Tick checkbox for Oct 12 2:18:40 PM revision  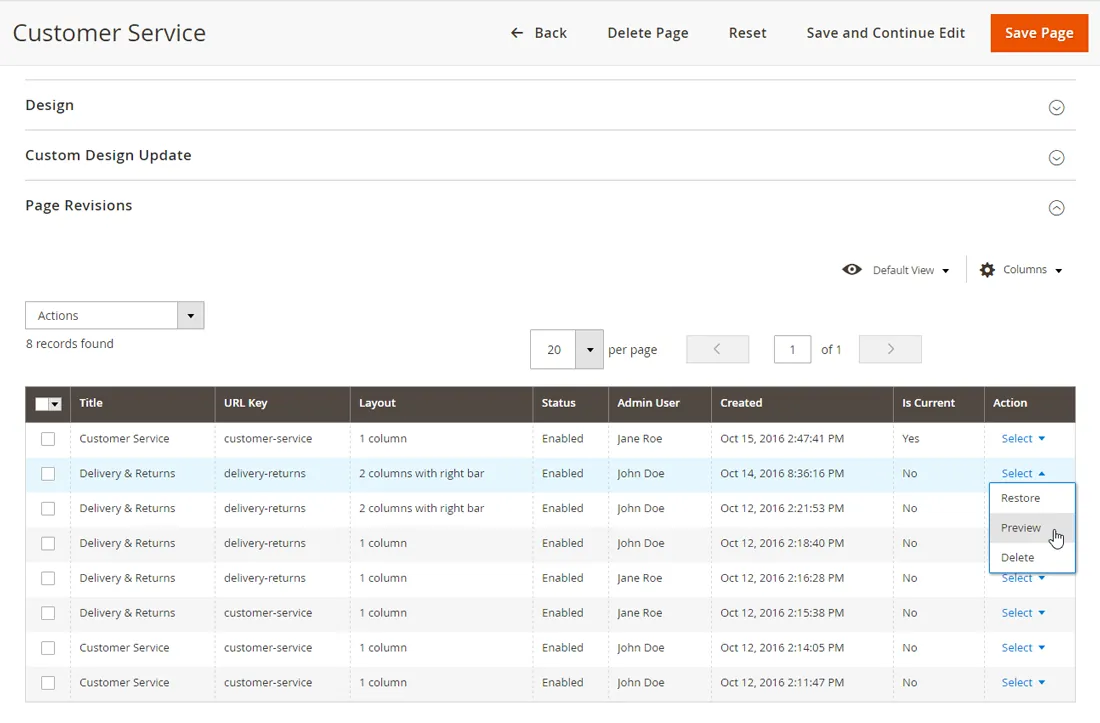48,543
